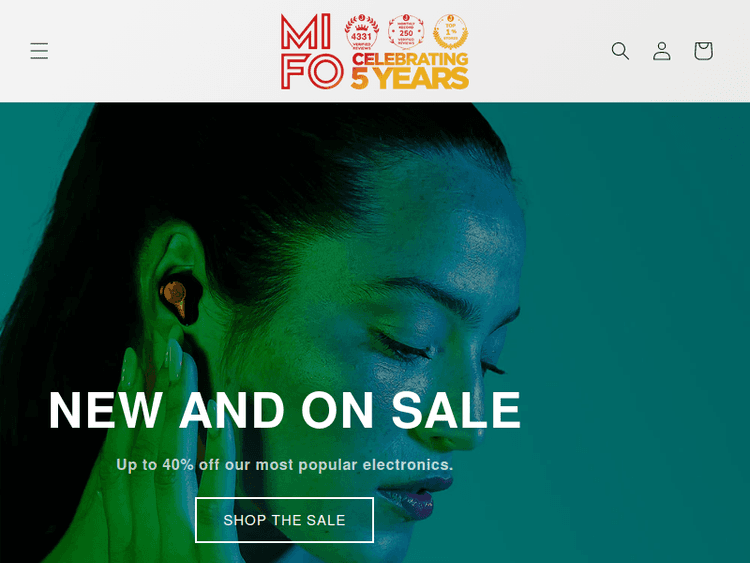
Task: Open the shopping cart icon
Action: click(x=704, y=51)
